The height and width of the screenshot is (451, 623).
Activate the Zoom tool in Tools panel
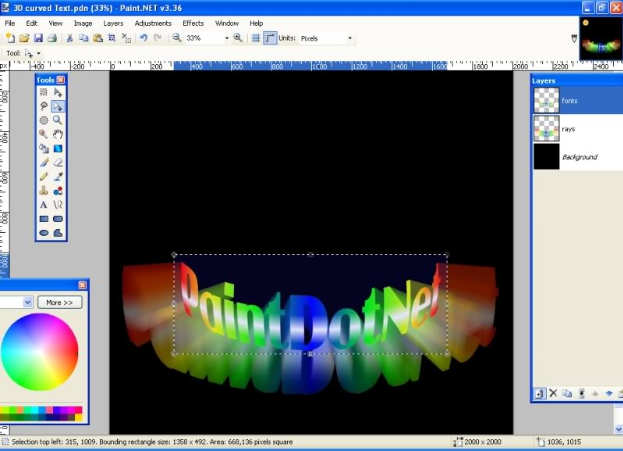[x=58, y=120]
